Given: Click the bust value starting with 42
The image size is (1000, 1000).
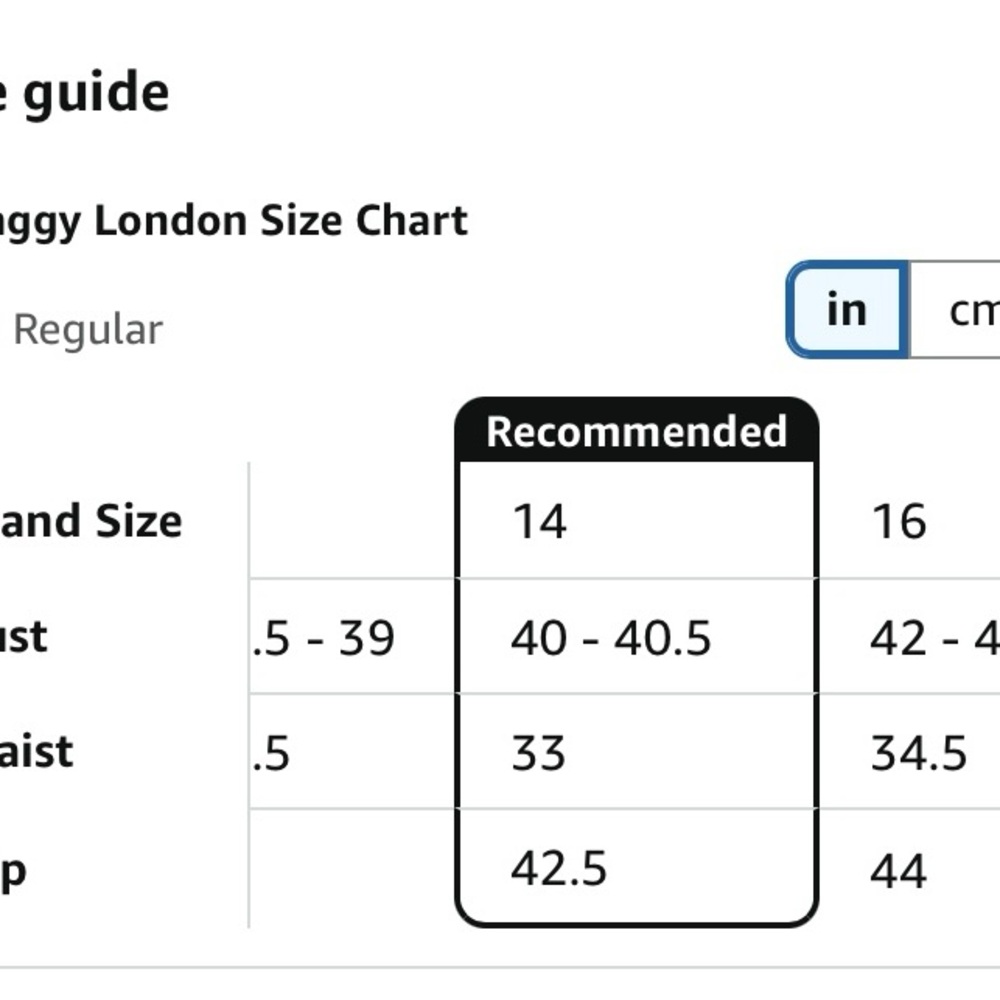Looking at the screenshot, I should tap(935, 638).
